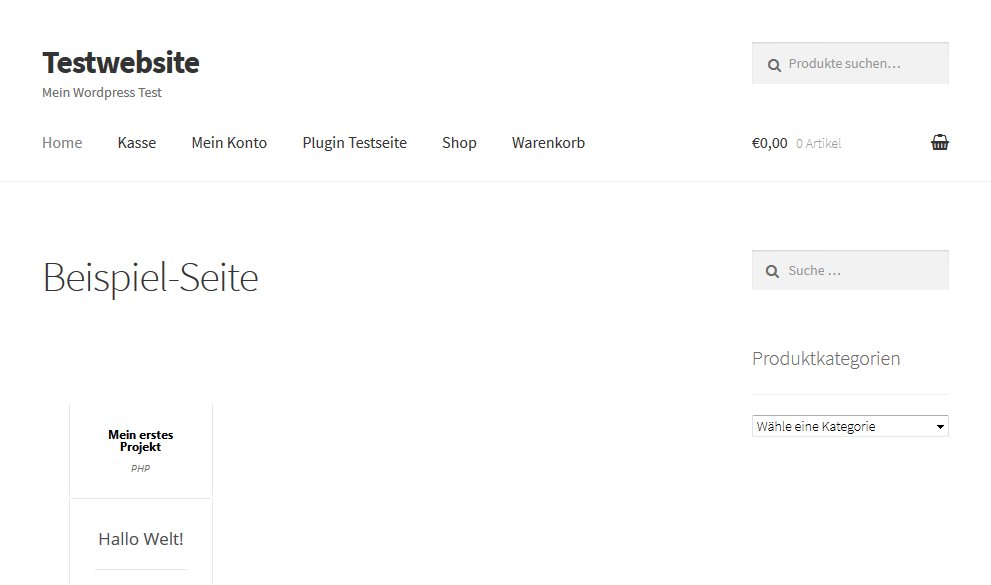The width and height of the screenshot is (991, 585).
Task: Click the Beispiel-Seite page heading
Action: pyautogui.click(x=150, y=277)
